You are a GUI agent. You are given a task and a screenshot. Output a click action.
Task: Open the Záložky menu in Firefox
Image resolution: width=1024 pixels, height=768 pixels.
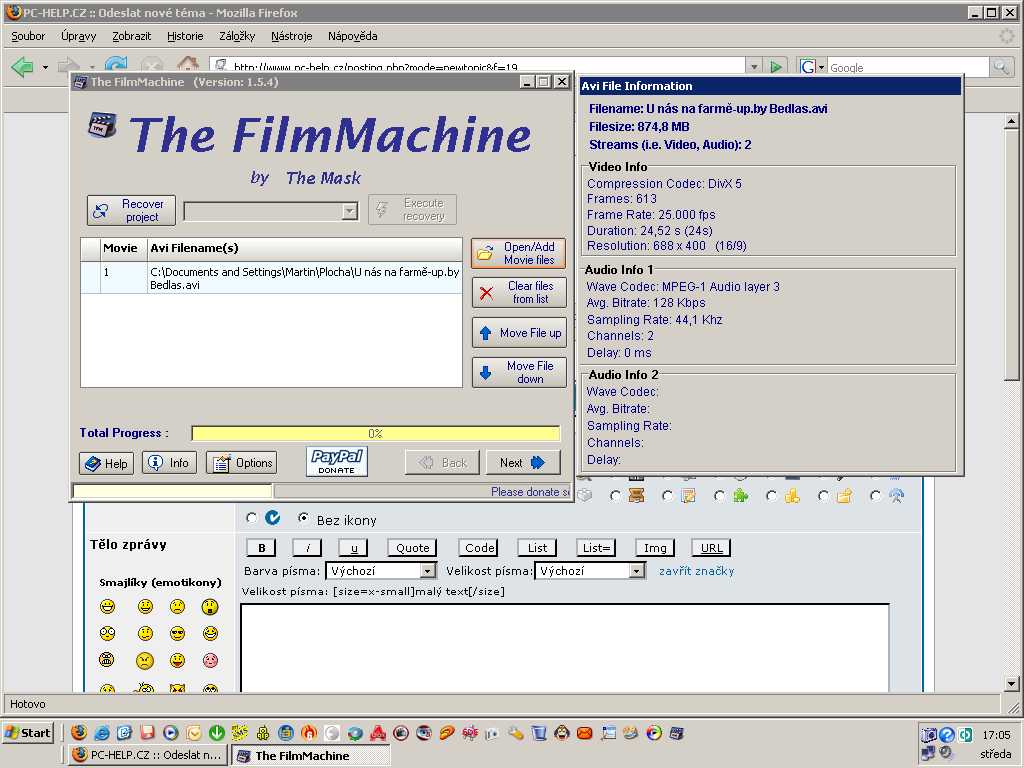(x=235, y=36)
